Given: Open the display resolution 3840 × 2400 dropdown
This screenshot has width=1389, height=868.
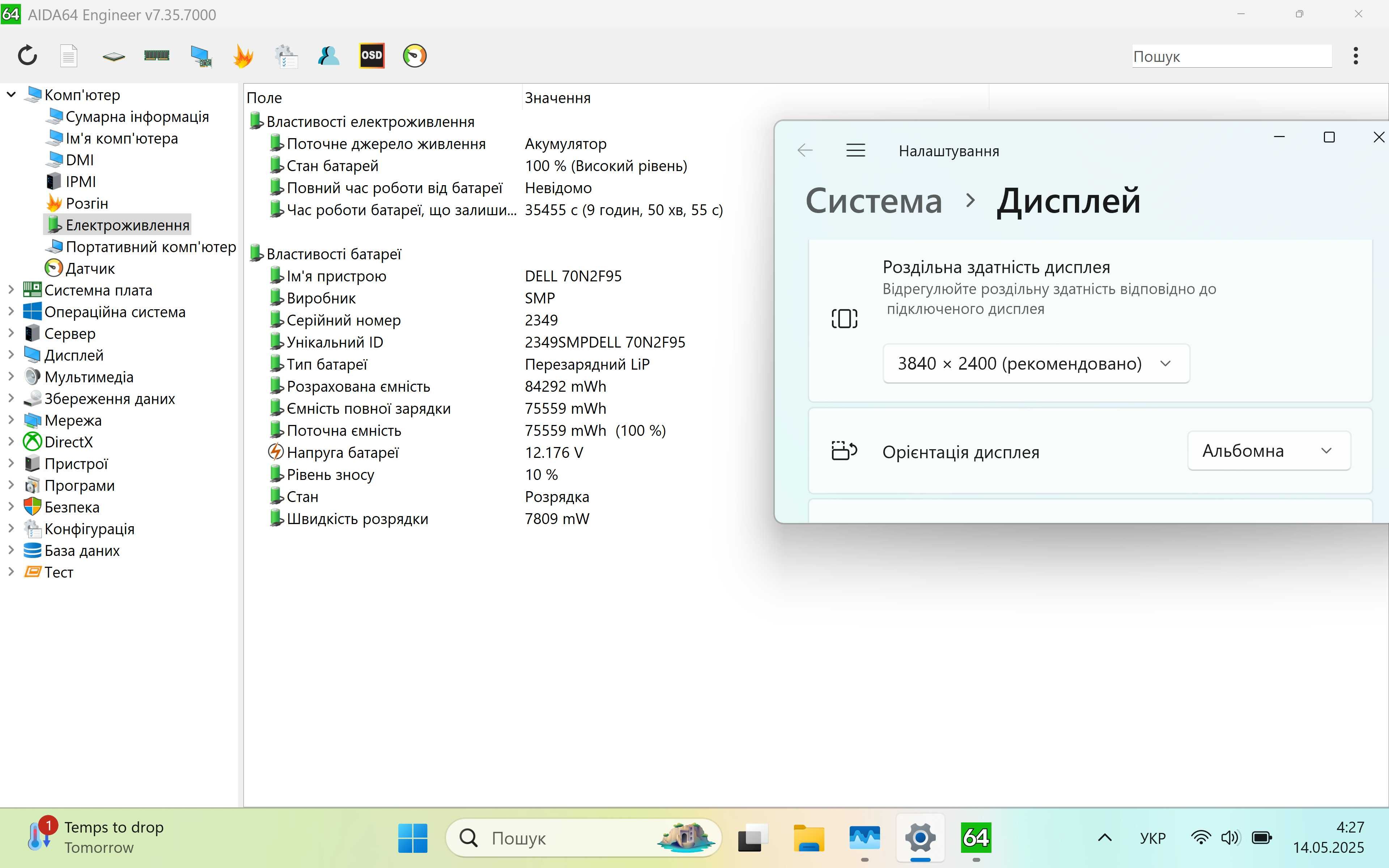Looking at the screenshot, I should point(1036,363).
